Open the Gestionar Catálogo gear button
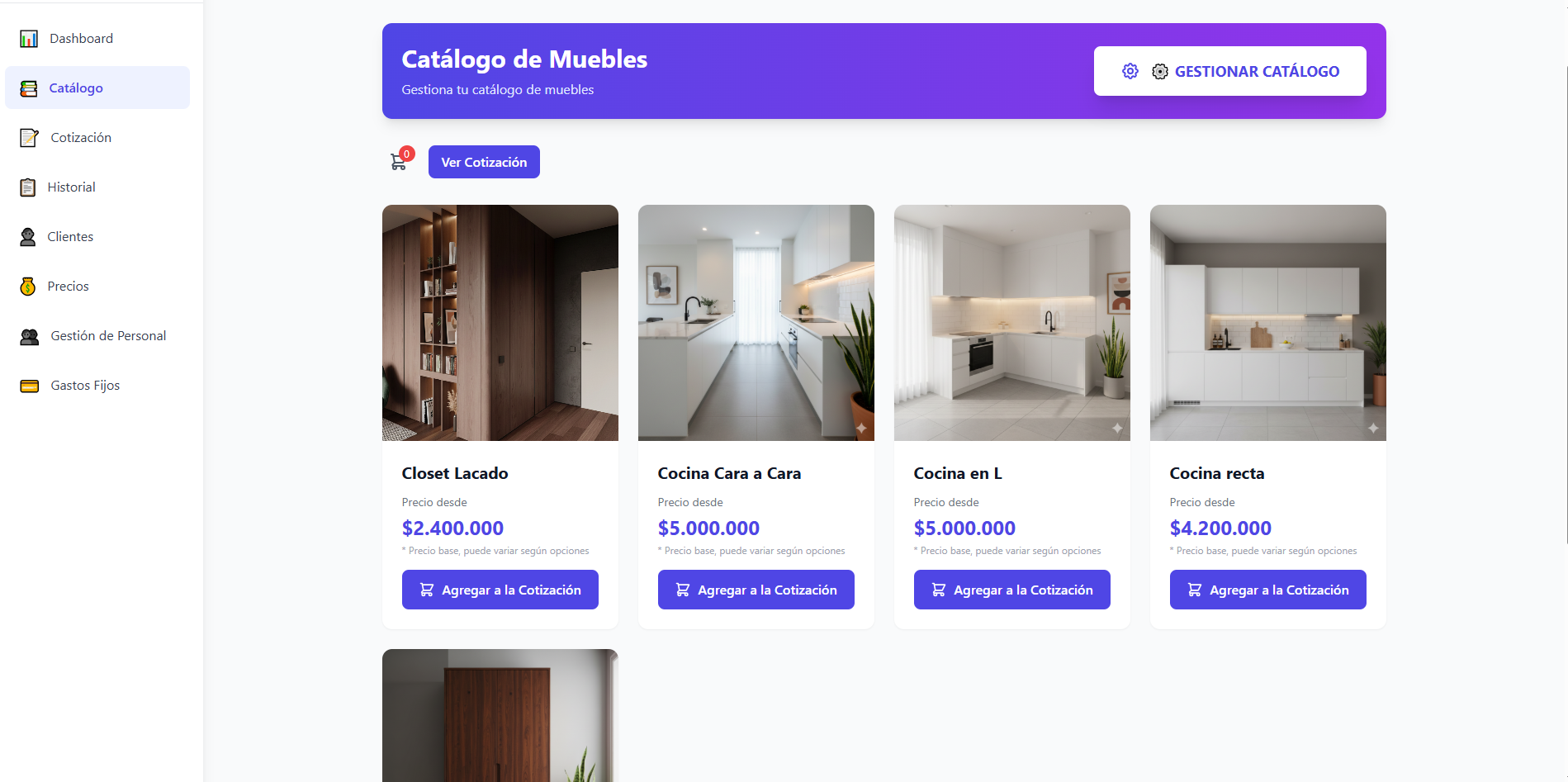The height and width of the screenshot is (782, 1568). 1229,71
